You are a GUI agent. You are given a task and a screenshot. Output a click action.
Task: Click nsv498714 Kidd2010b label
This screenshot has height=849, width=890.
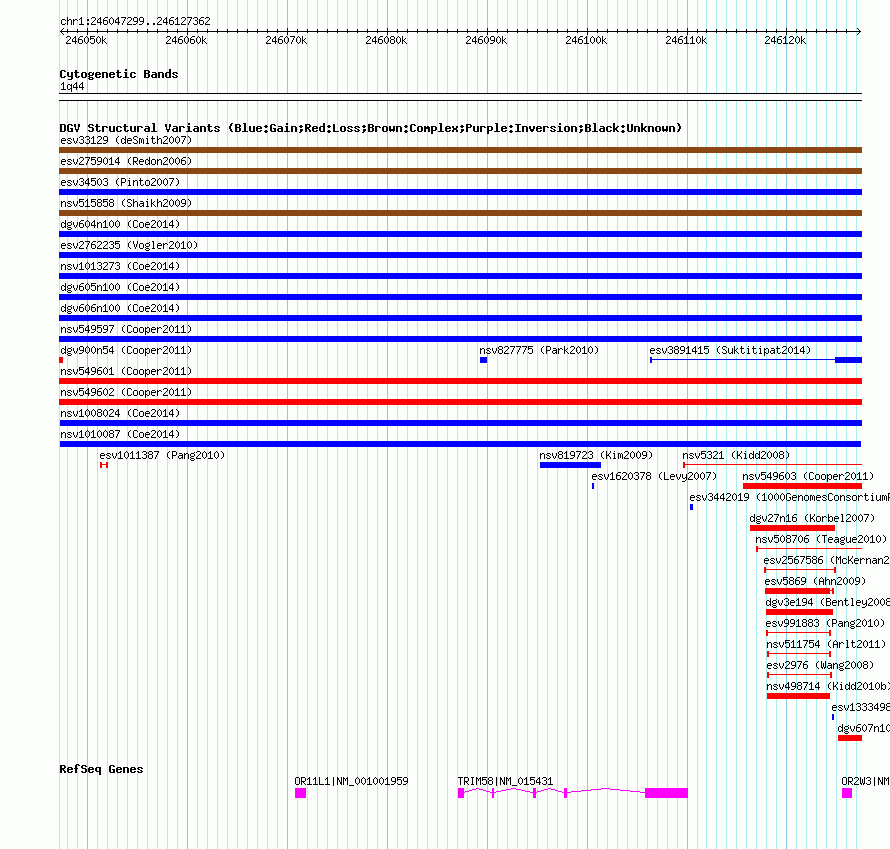point(828,686)
